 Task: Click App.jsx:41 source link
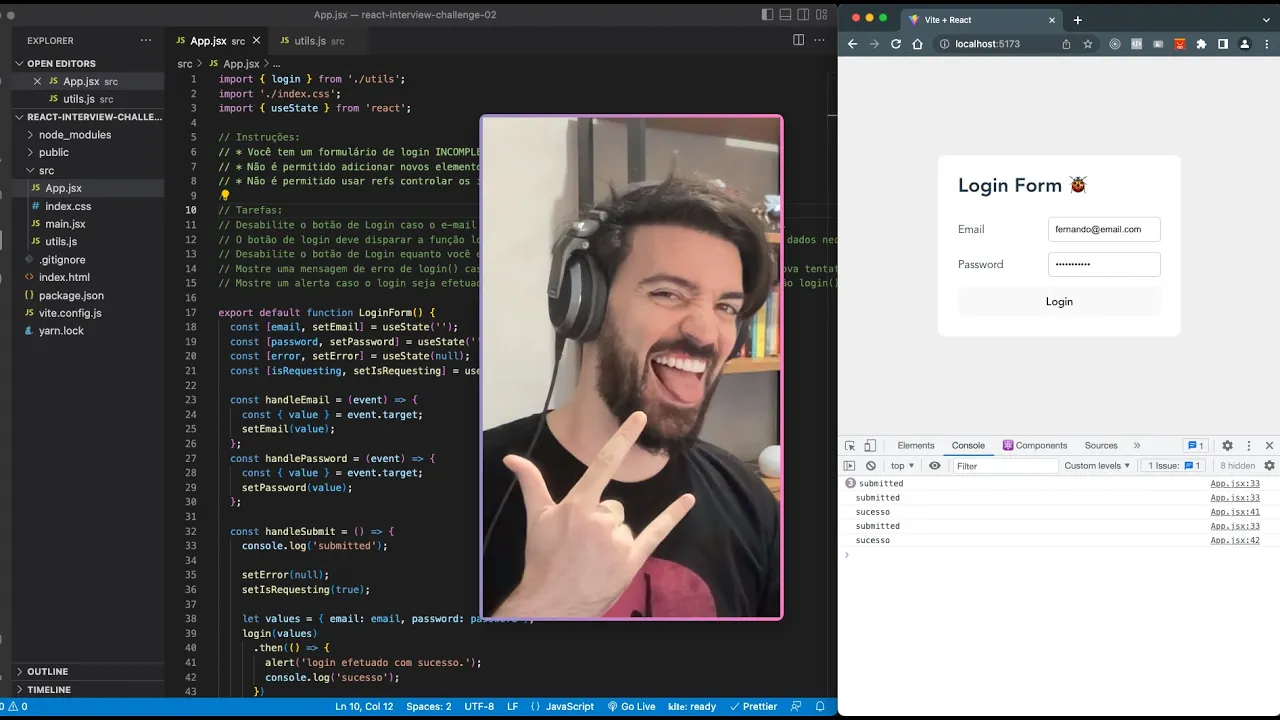click(x=1235, y=512)
